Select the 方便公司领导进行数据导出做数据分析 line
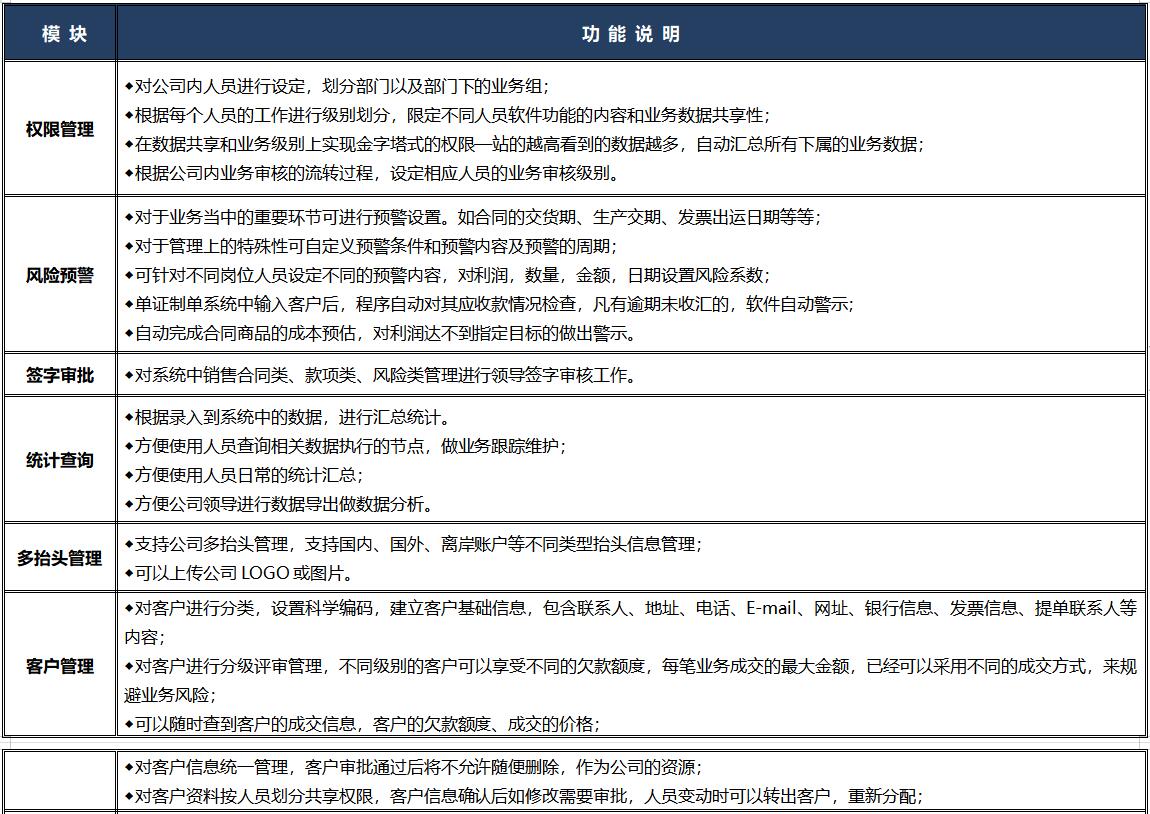Screen dimensions: 1150x814 [280, 506]
